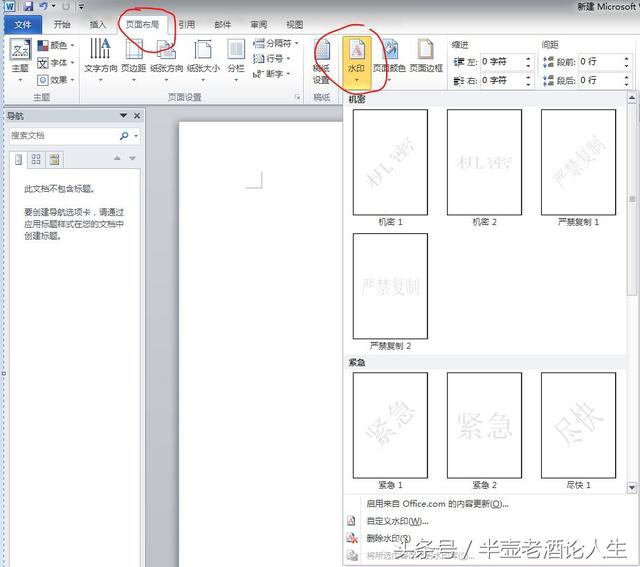This screenshot has width=640, height=567.
Task: Click the navigation search document field
Action: (x=64, y=135)
